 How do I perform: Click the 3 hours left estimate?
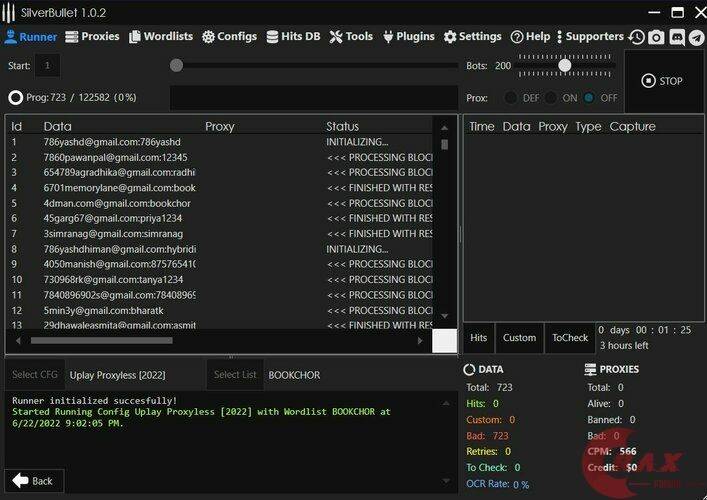pyautogui.click(x=624, y=346)
